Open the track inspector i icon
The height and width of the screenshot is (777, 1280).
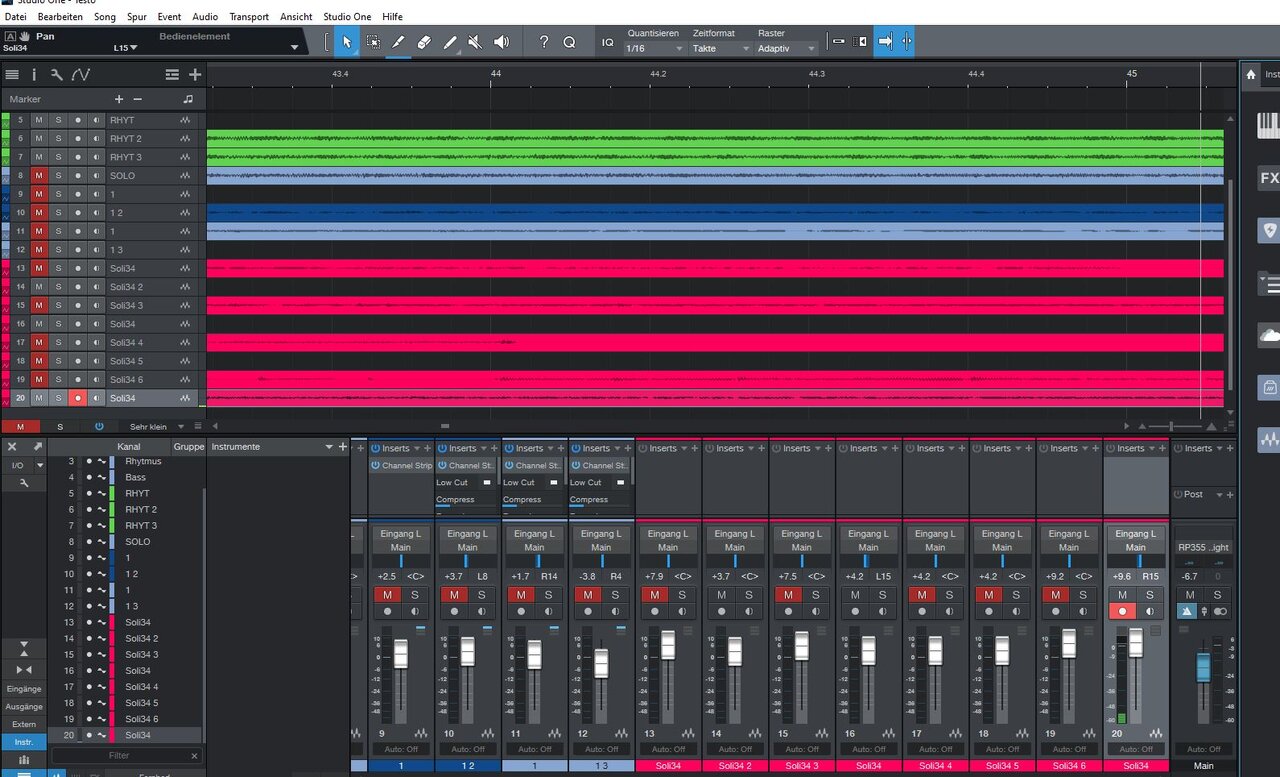tap(34, 74)
